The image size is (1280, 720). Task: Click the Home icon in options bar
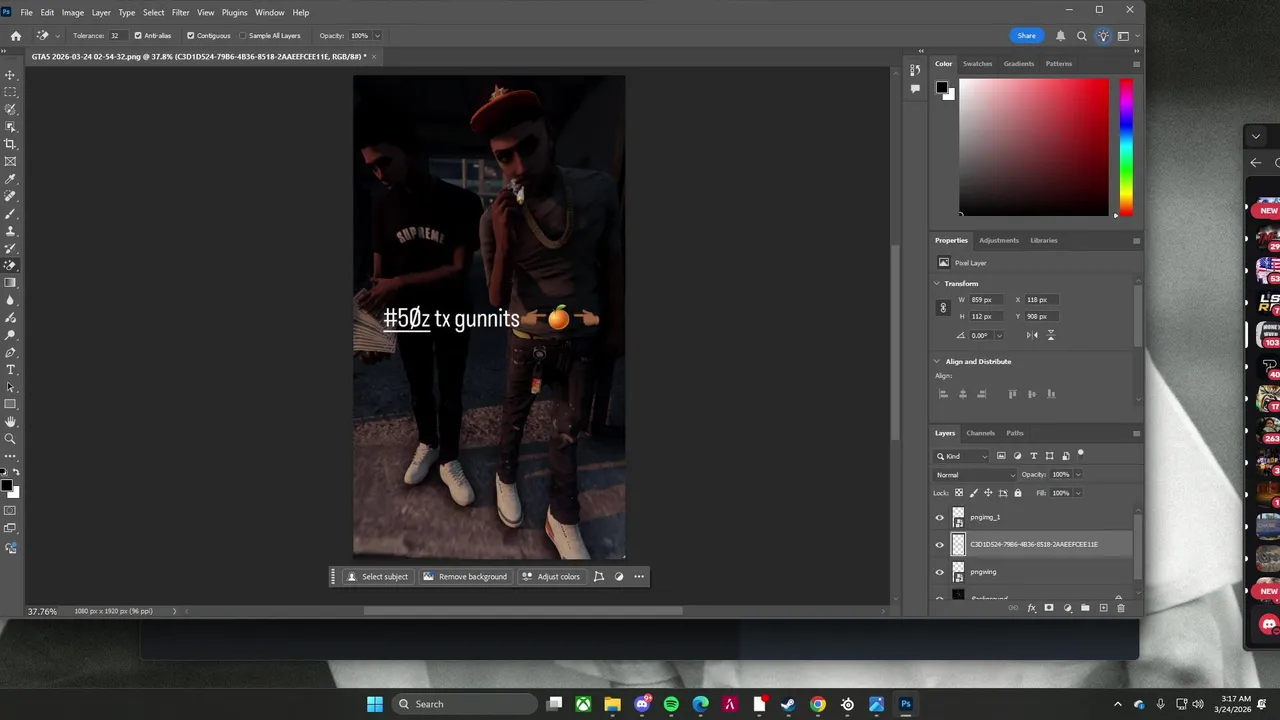tap(16, 35)
